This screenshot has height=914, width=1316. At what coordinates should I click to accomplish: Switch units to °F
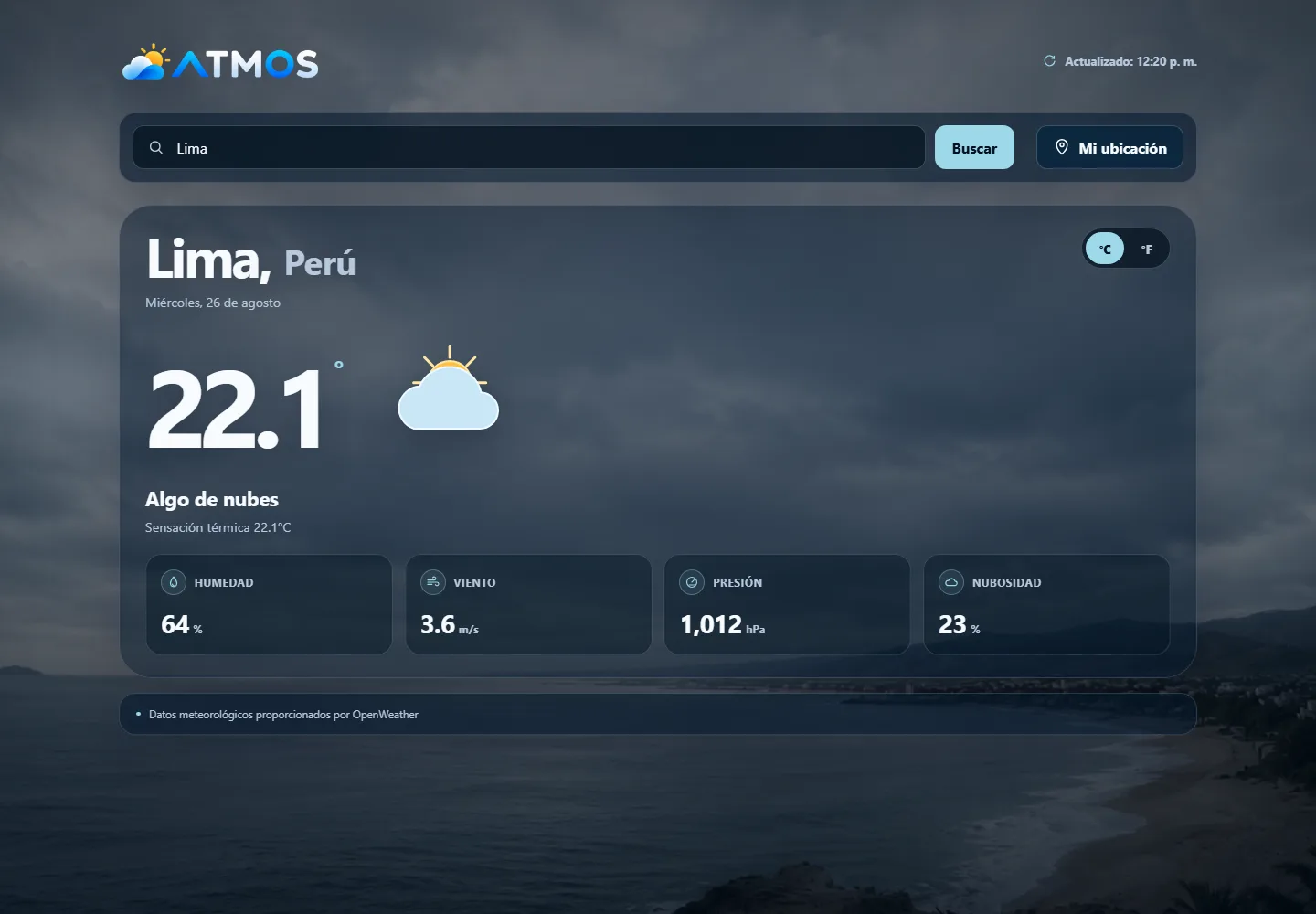coord(1146,249)
